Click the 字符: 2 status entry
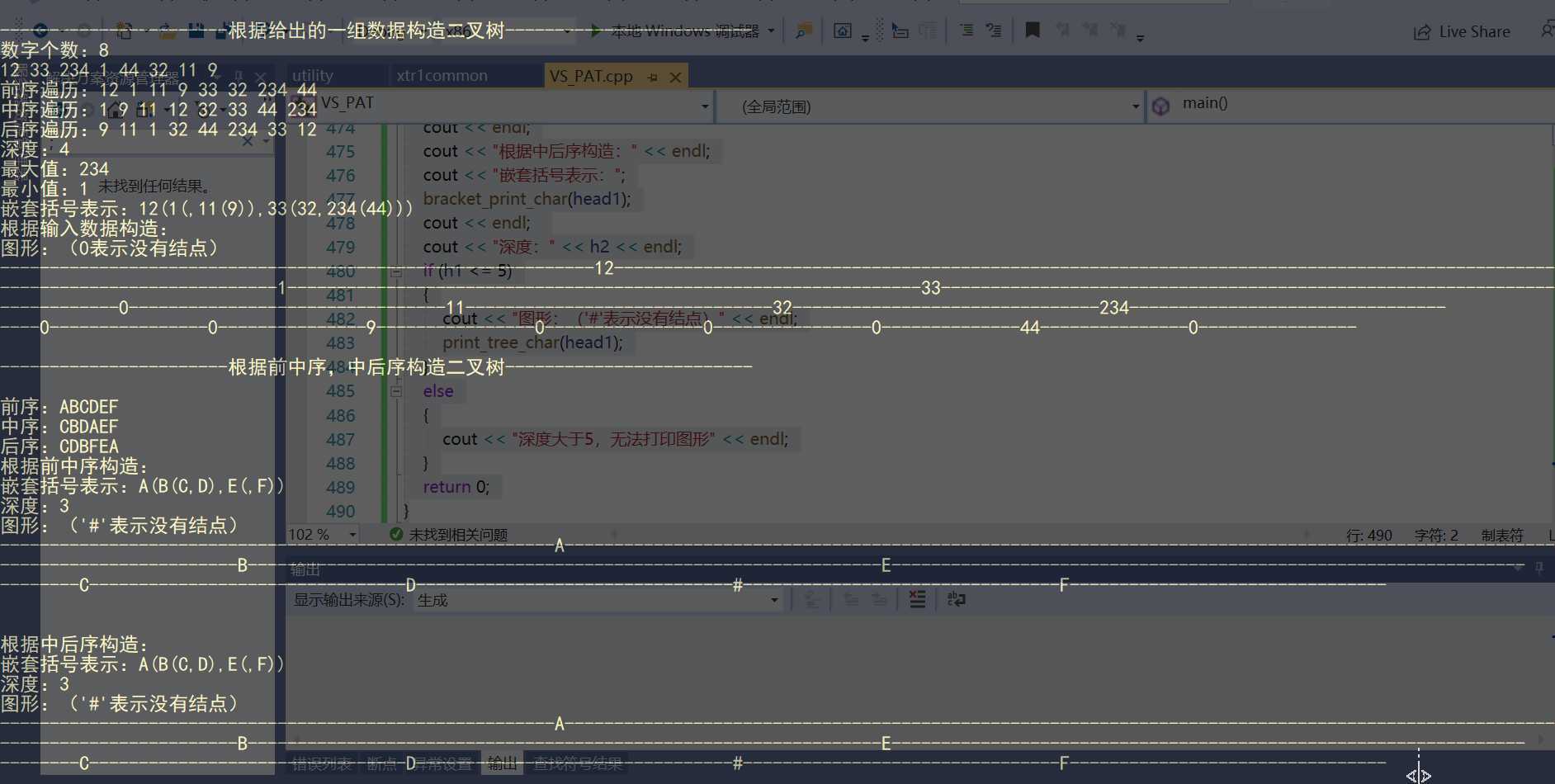Screen dimensions: 1555x784 click(x=1436, y=536)
